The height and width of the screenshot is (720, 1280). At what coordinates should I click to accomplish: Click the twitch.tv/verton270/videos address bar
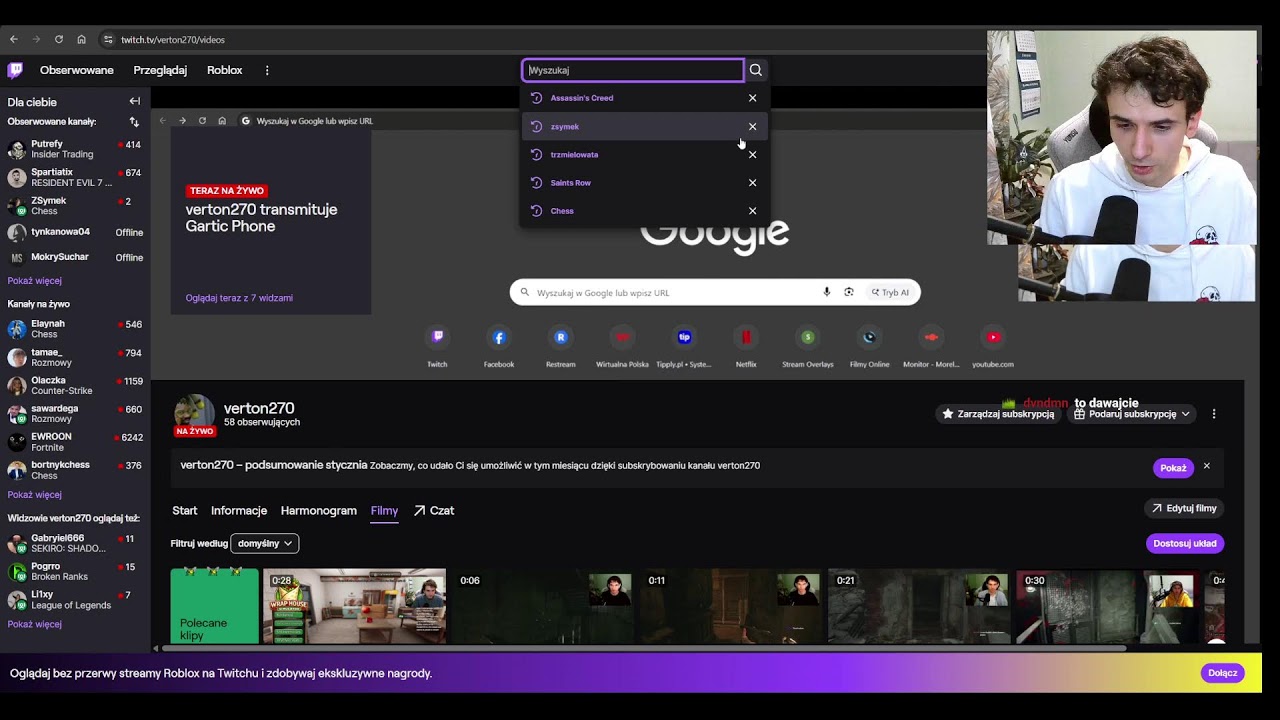point(173,40)
